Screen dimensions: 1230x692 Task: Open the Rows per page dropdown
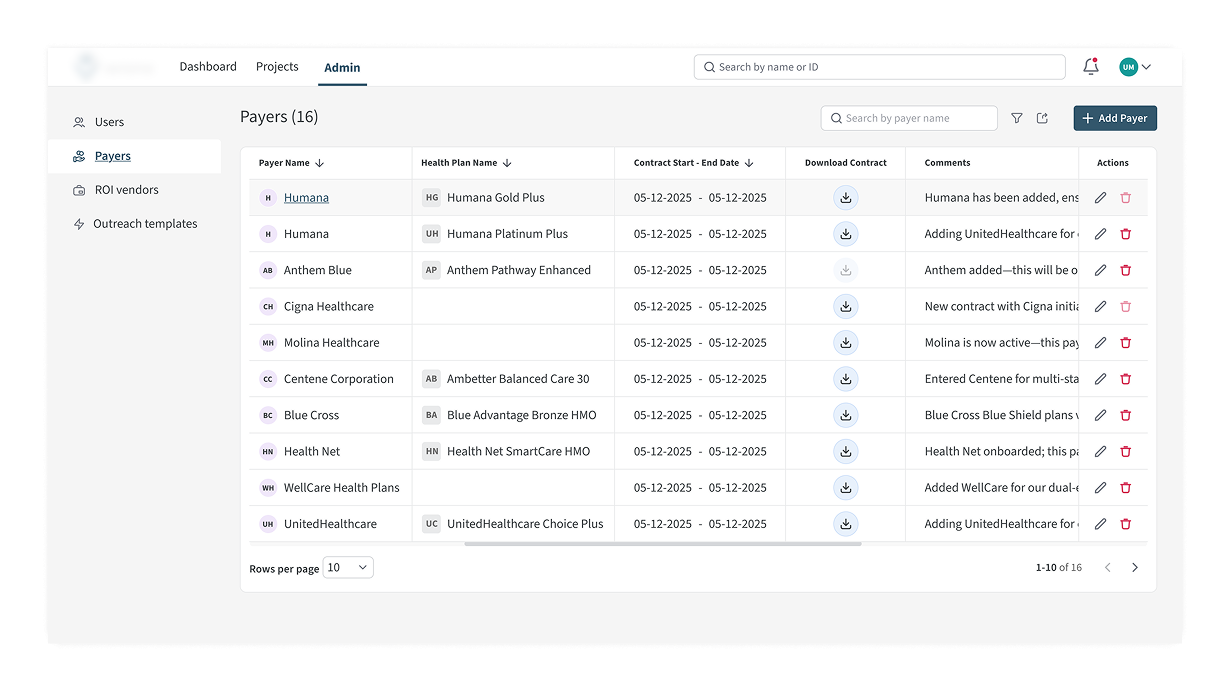(x=348, y=568)
